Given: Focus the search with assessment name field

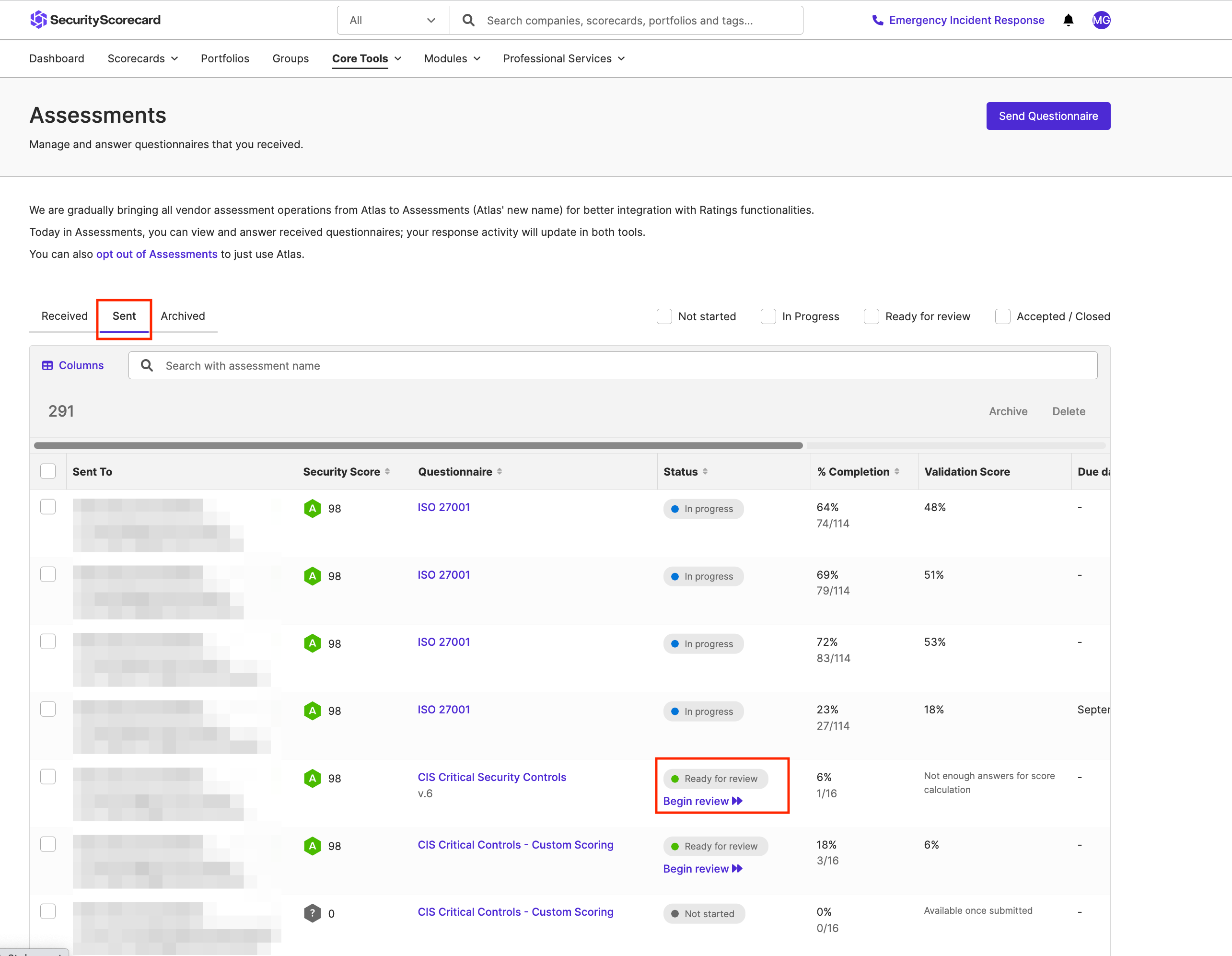Looking at the screenshot, I should [613, 365].
